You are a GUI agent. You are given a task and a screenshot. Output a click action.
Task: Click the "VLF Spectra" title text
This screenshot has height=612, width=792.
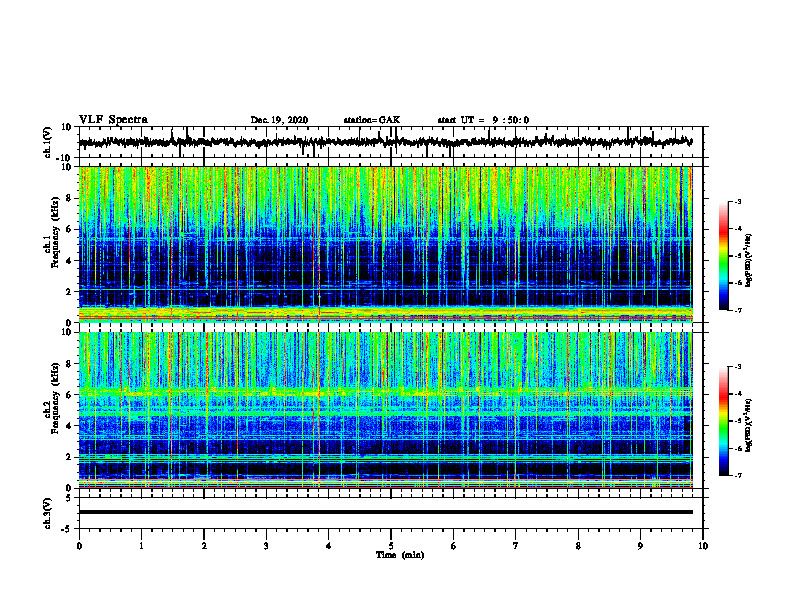pyautogui.click(x=113, y=120)
